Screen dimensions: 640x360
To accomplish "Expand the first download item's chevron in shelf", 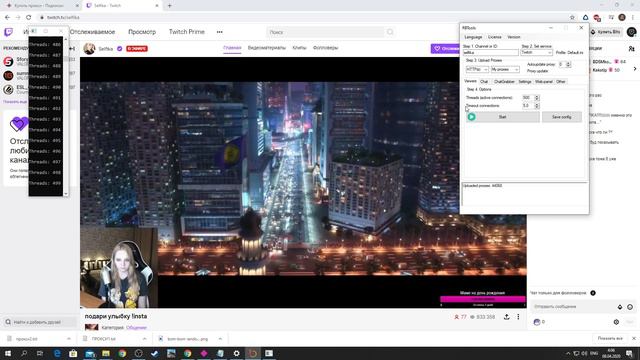I will click(69, 339).
